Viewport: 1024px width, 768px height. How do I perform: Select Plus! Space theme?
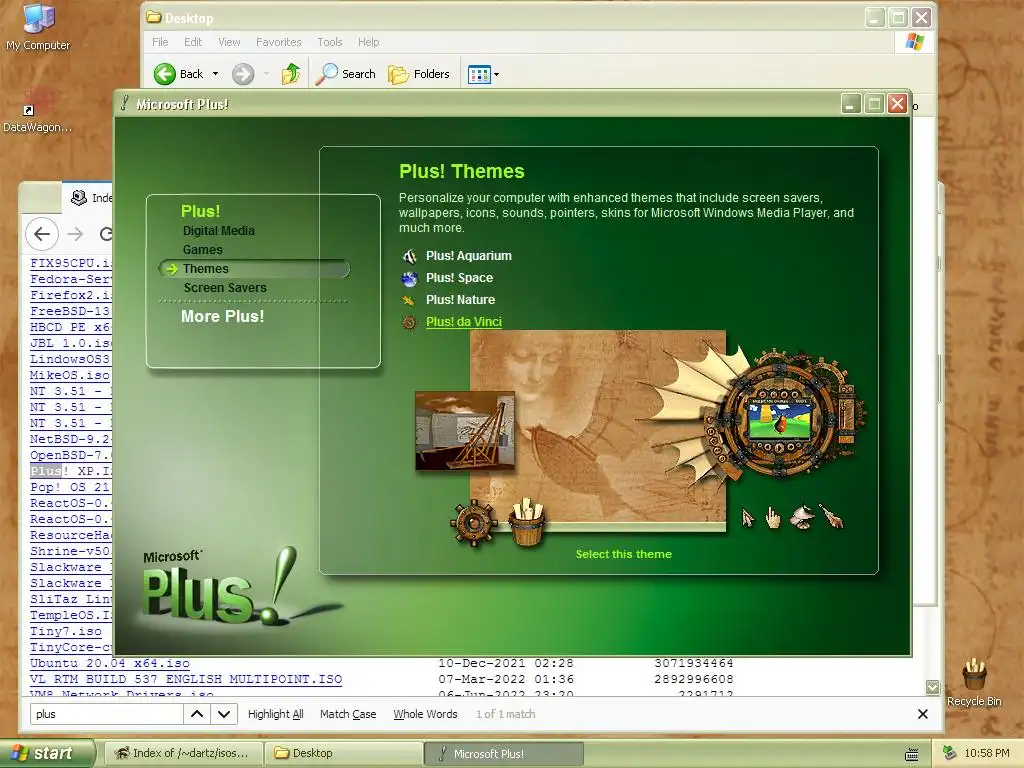tap(459, 278)
